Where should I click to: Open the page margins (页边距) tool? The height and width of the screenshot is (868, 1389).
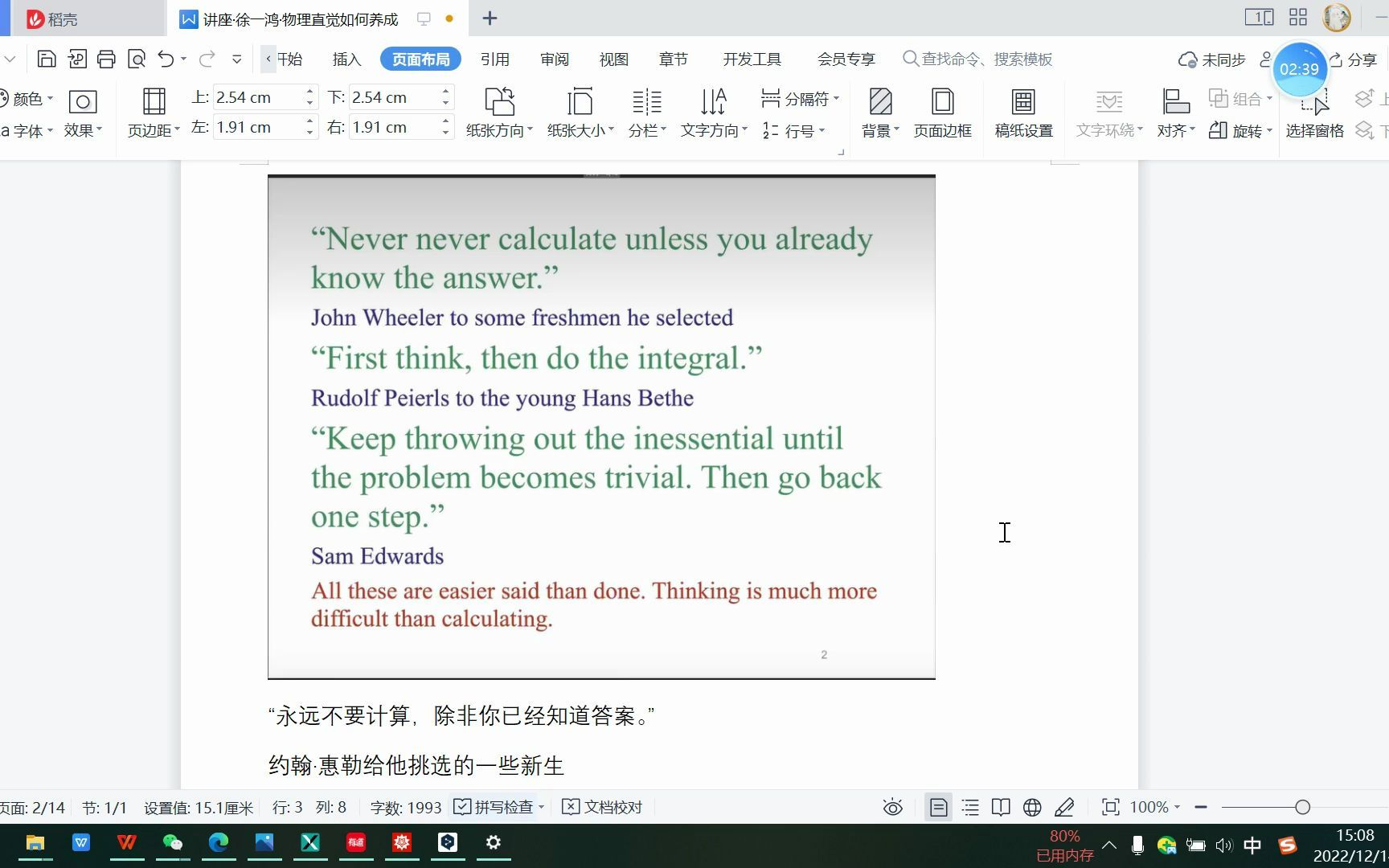tap(154, 113)
